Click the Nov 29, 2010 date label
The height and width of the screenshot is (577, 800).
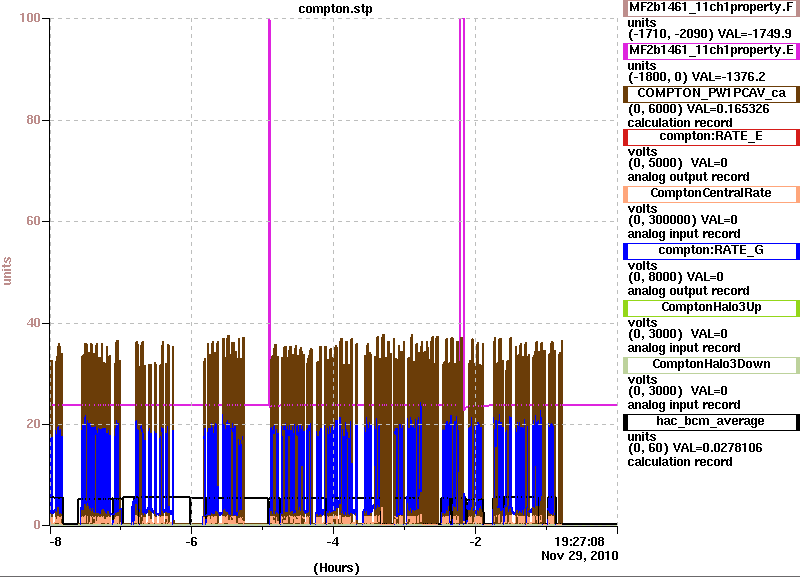click(580, 556)
